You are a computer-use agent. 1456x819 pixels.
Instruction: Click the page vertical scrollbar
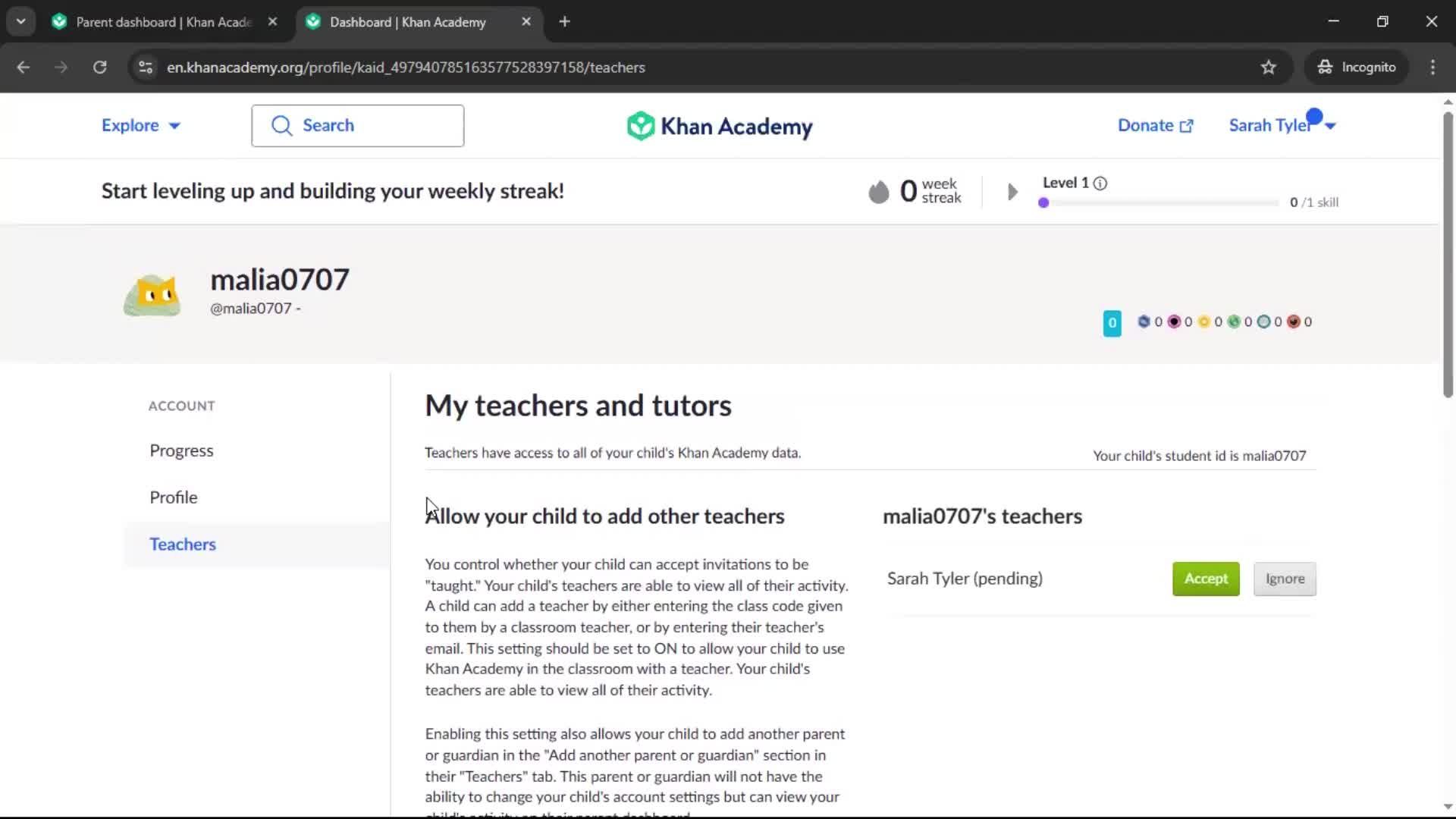pos(1448,255)
